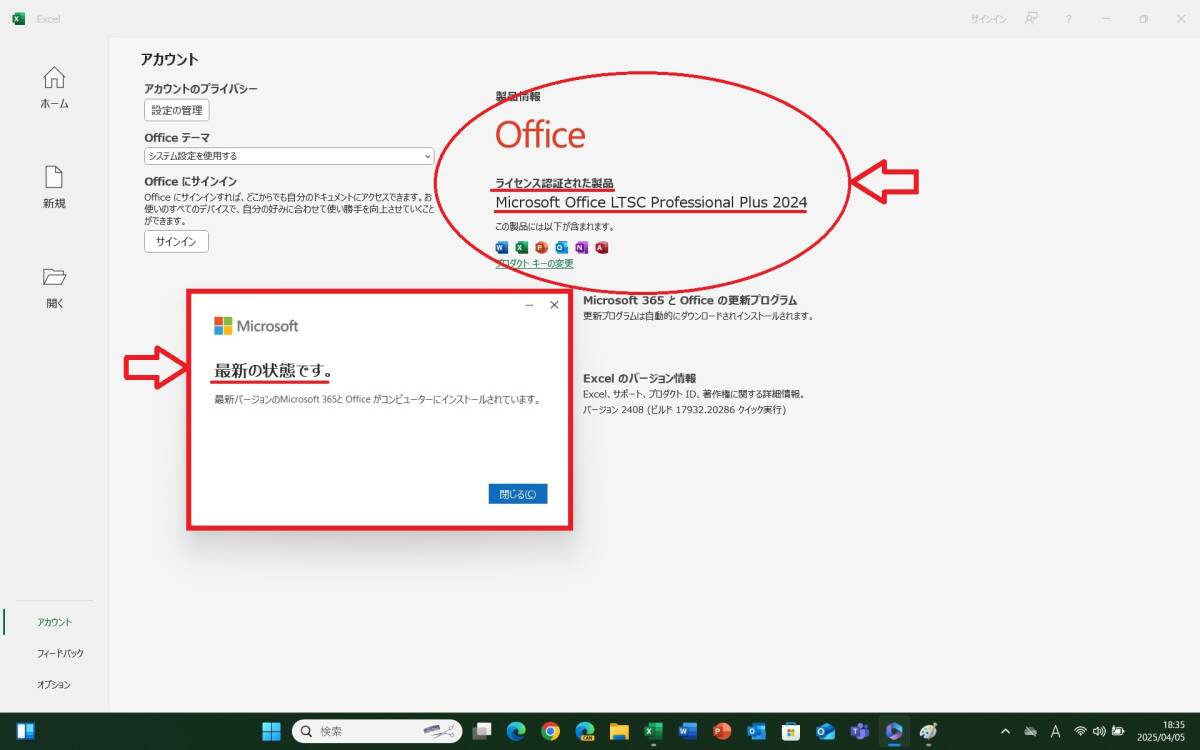Click the Excel icon in the window title bar
Screen dimensions: 1200x750
point(18,19)
